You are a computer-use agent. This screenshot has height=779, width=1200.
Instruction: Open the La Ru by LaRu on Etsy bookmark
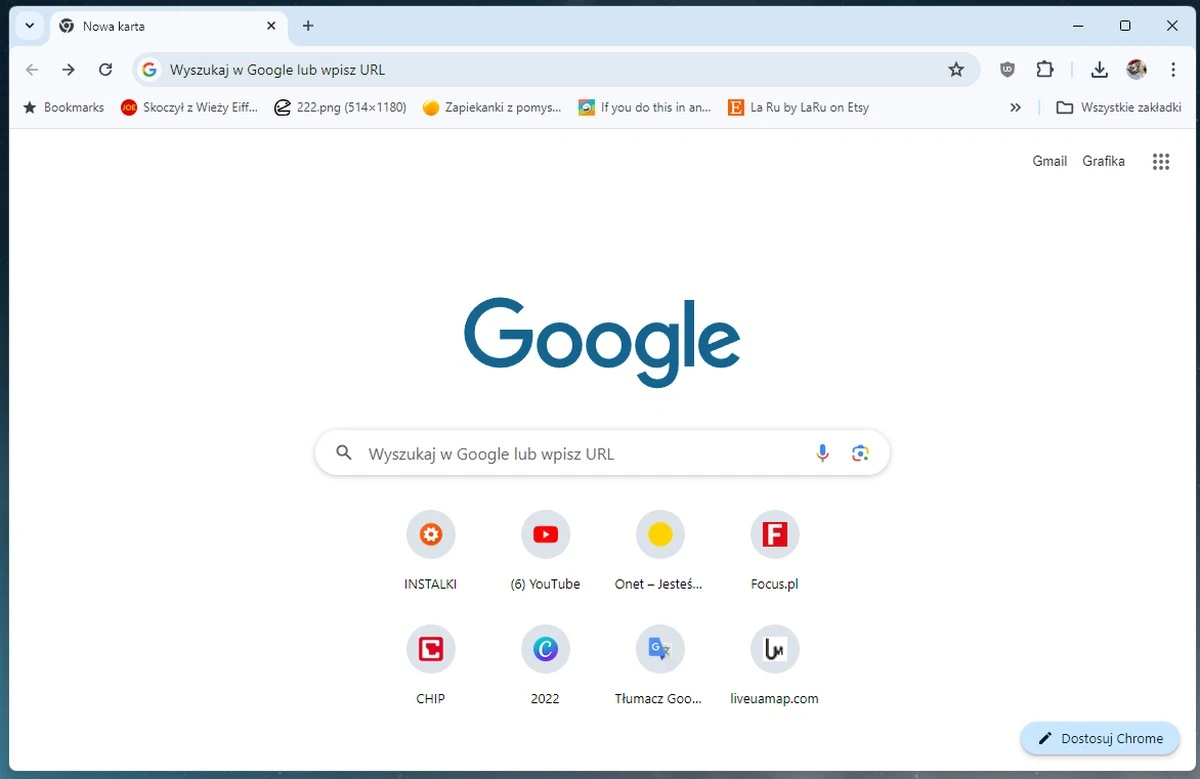(799, 107)
